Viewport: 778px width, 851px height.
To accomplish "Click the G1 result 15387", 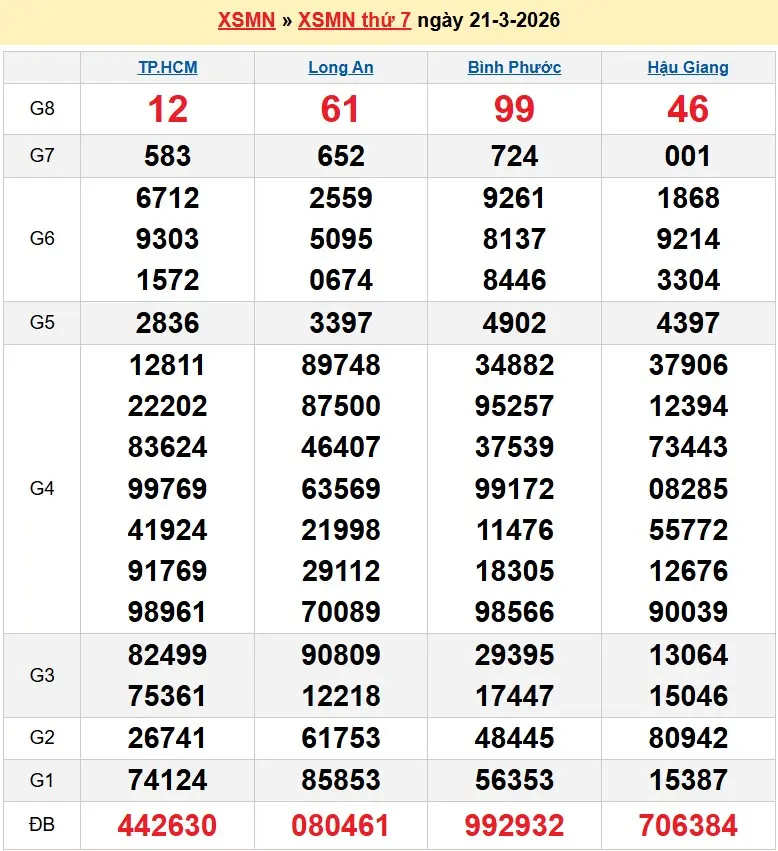I will point(688,779).
